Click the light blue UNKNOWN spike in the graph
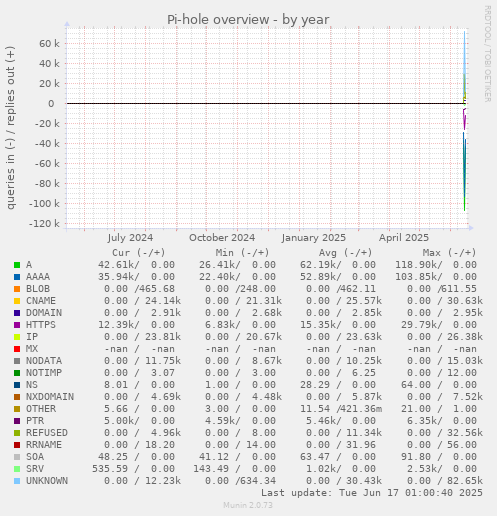Viewport: 497px width, 516px height. tap(464, 52)
